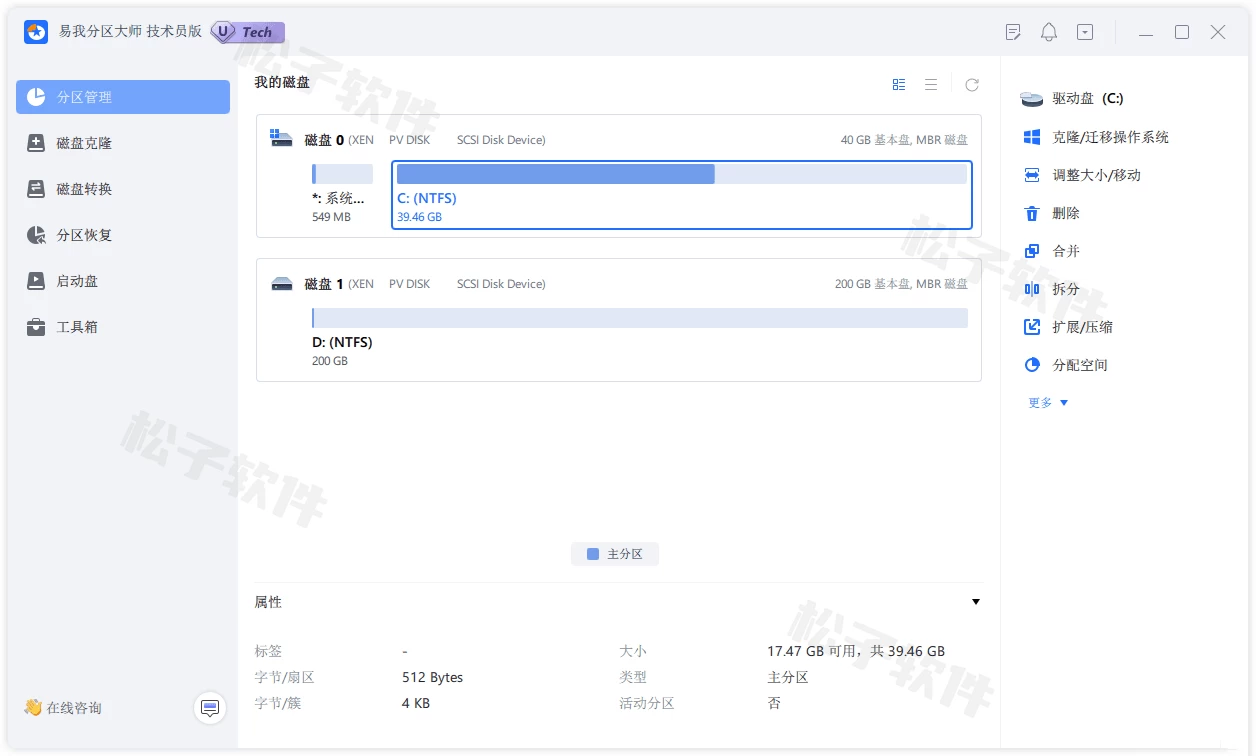
Task: Choose 删除 partition action
Action: coord(1066,213)
